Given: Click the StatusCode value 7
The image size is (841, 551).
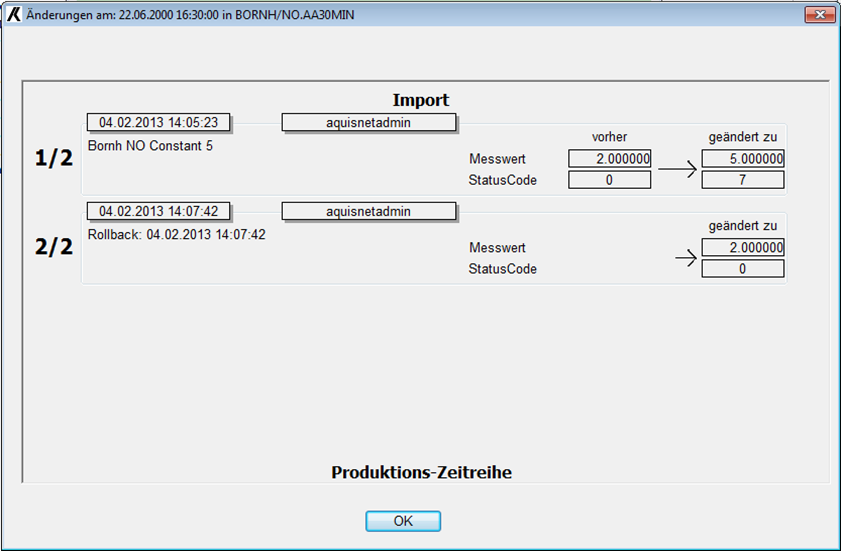Looking at the screenshot, I should 742,180.
